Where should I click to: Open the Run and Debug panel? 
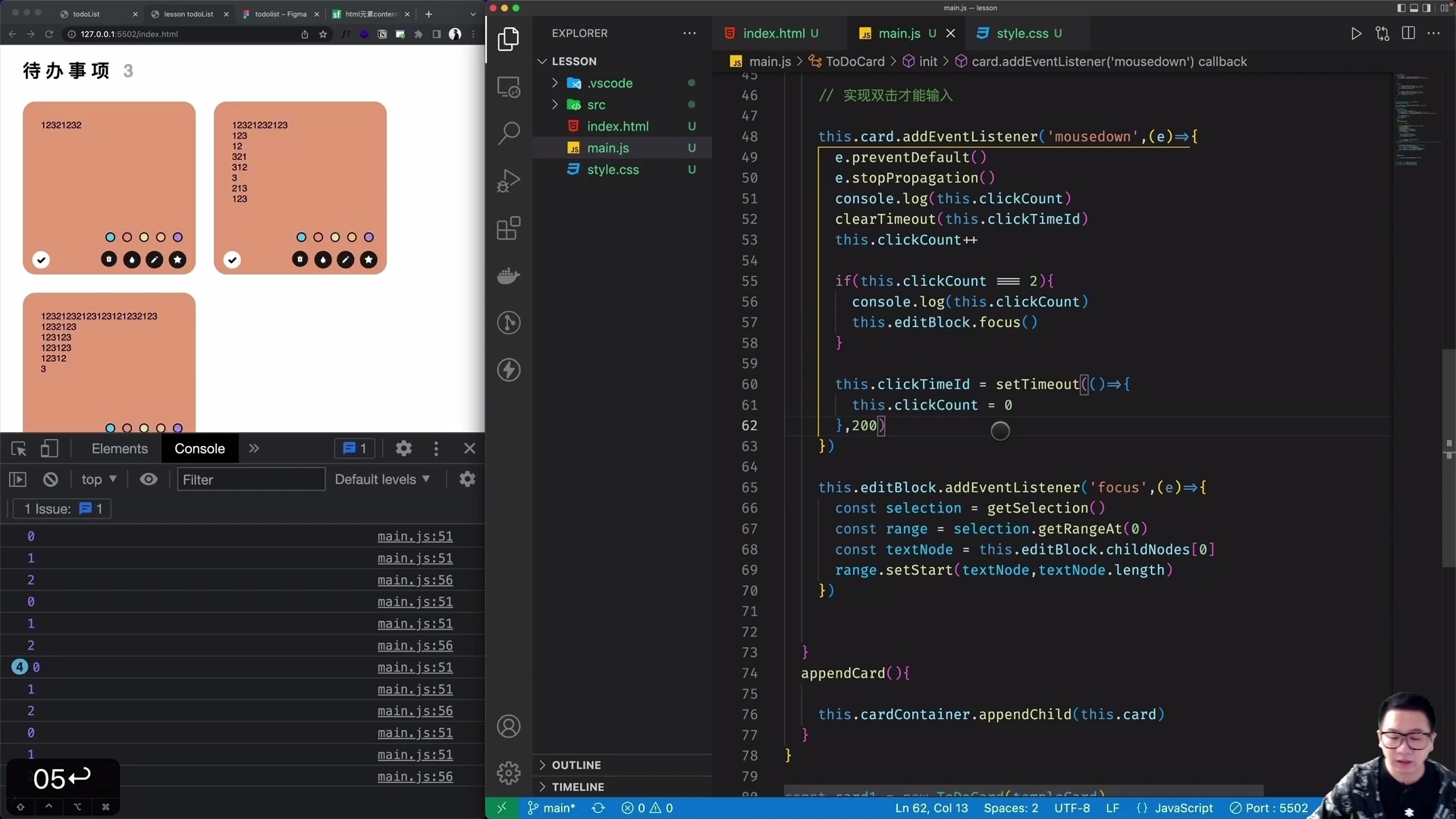click(x=509, y=180)
